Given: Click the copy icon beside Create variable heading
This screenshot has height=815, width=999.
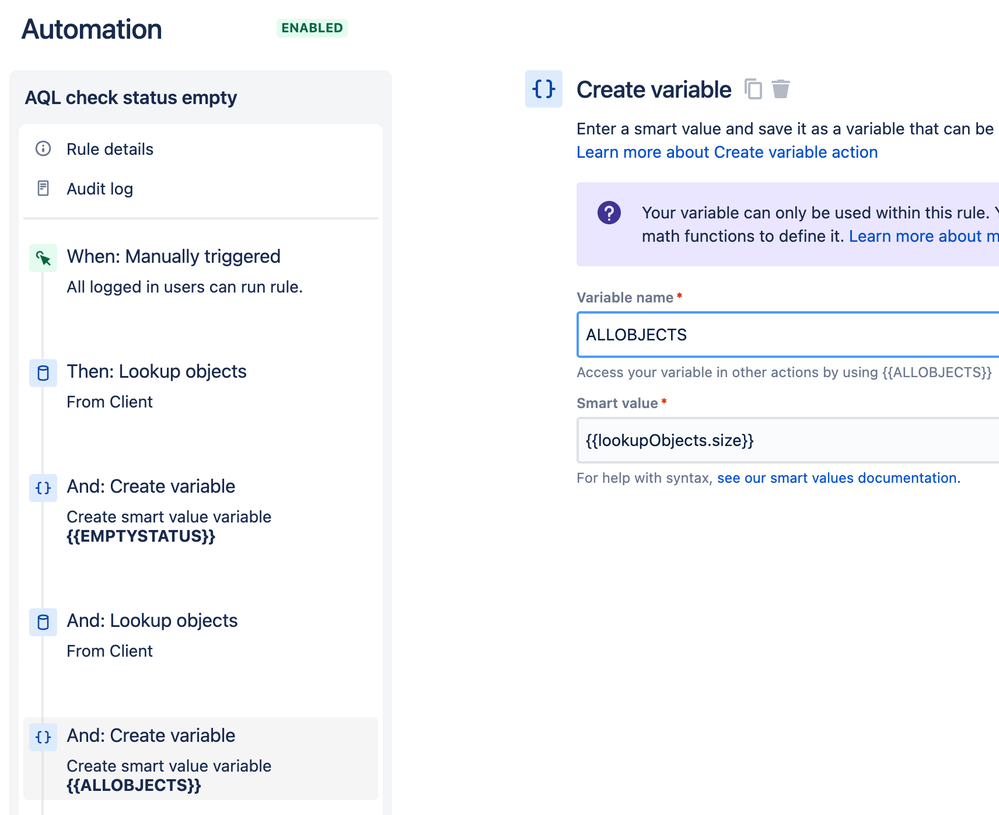Looking at the screenshot, I should click(752, 89).
